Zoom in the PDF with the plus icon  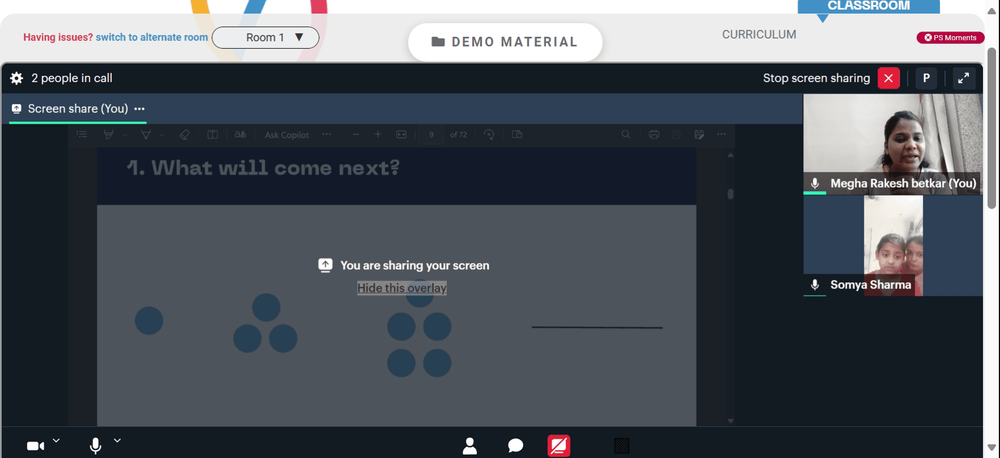point(378,135)
